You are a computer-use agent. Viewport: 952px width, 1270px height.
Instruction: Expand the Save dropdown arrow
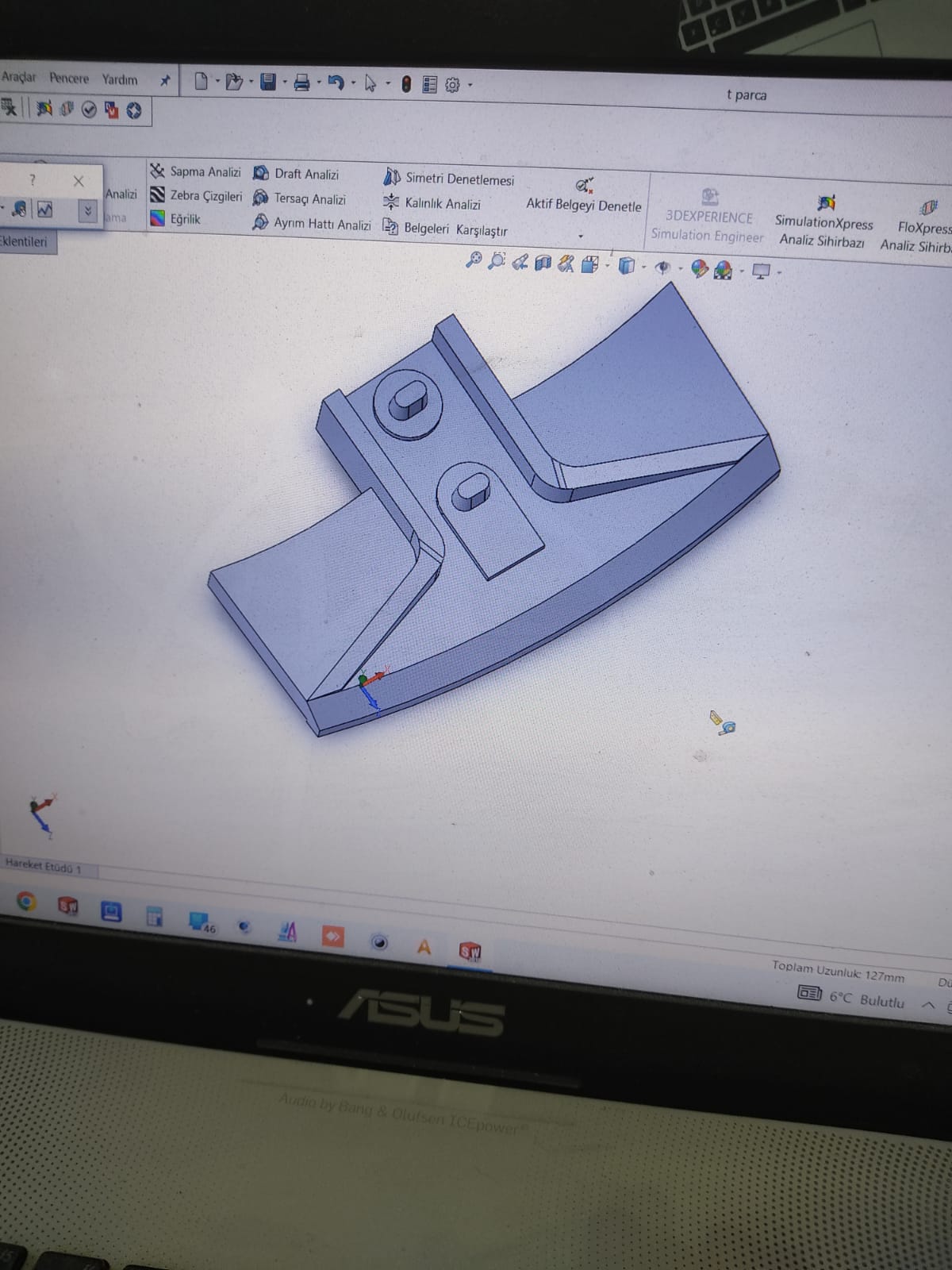285,83
